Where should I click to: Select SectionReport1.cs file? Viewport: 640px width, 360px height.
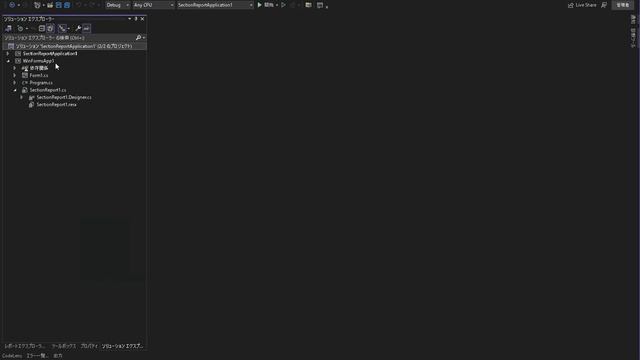pyautogui.click(x=48, y=90)
